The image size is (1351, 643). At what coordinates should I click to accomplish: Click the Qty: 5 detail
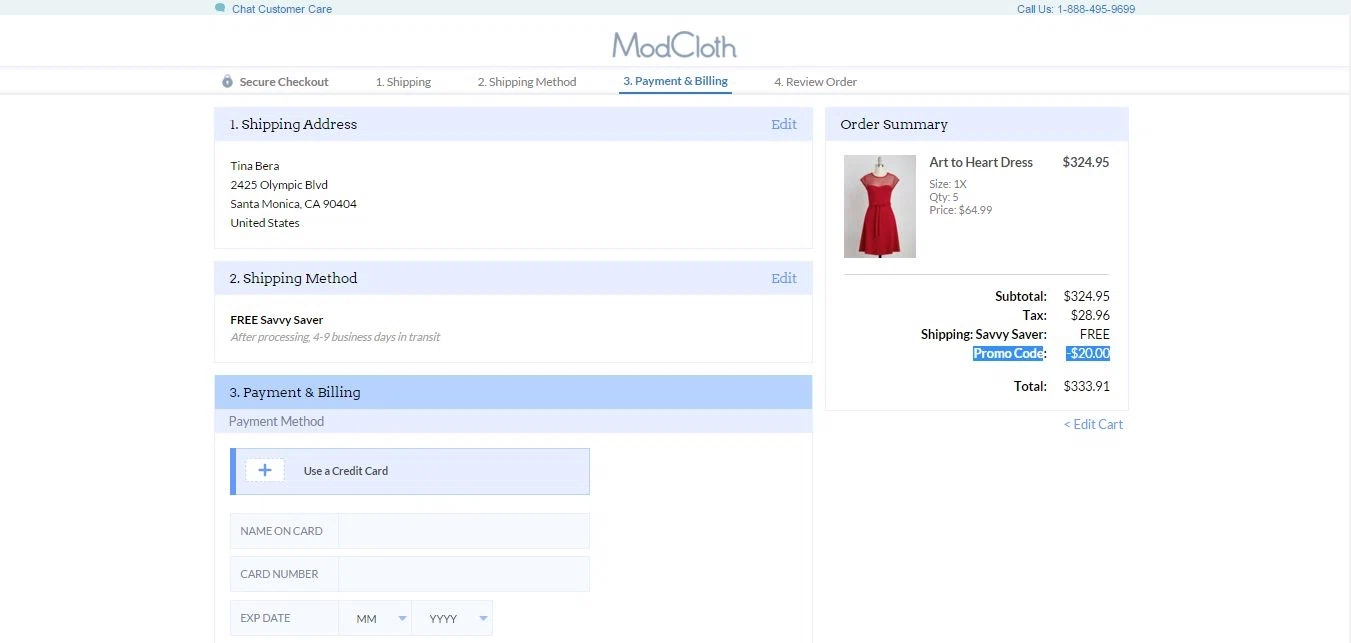944,197
